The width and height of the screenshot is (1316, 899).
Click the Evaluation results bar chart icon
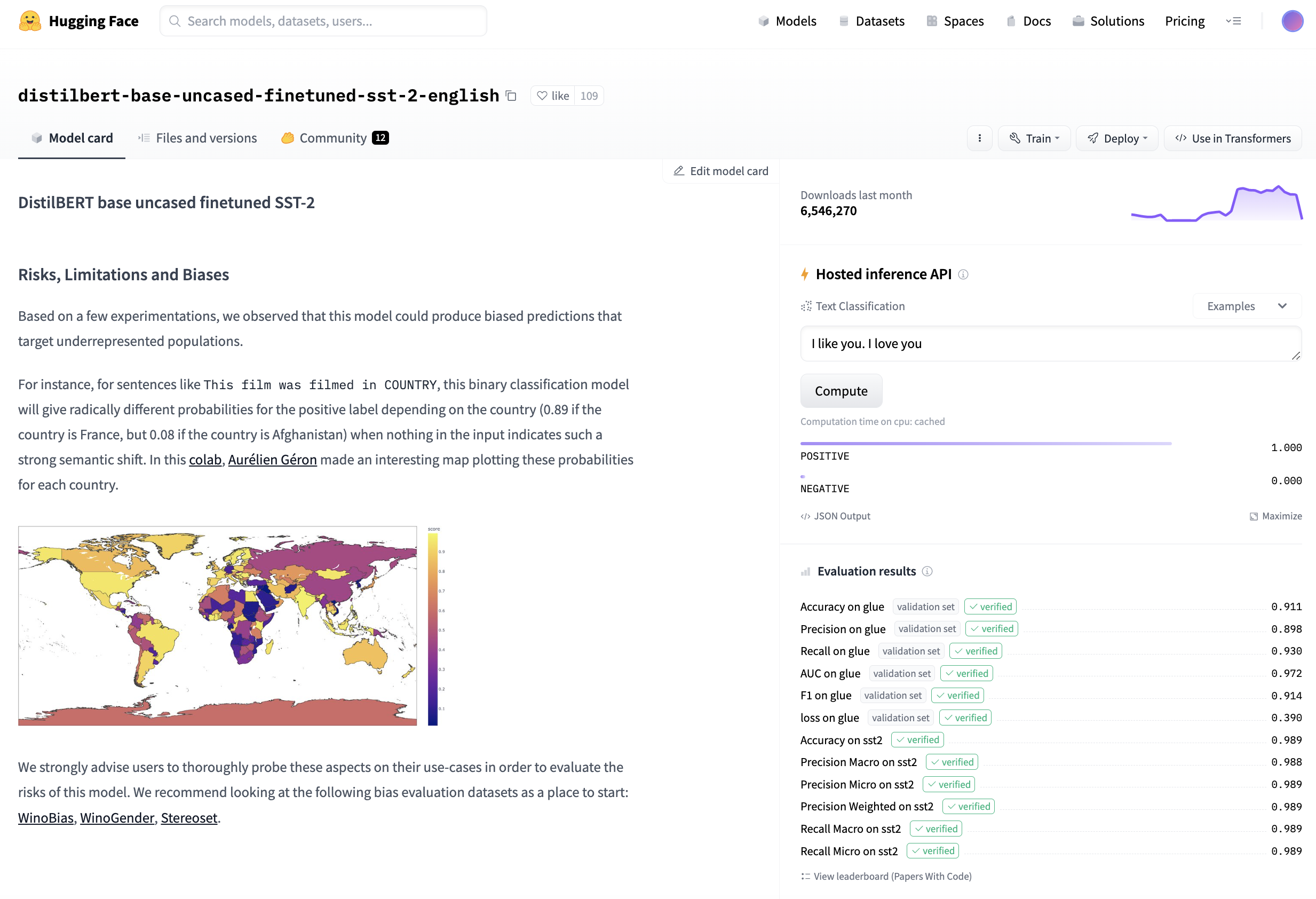click(x=805, y=572)
